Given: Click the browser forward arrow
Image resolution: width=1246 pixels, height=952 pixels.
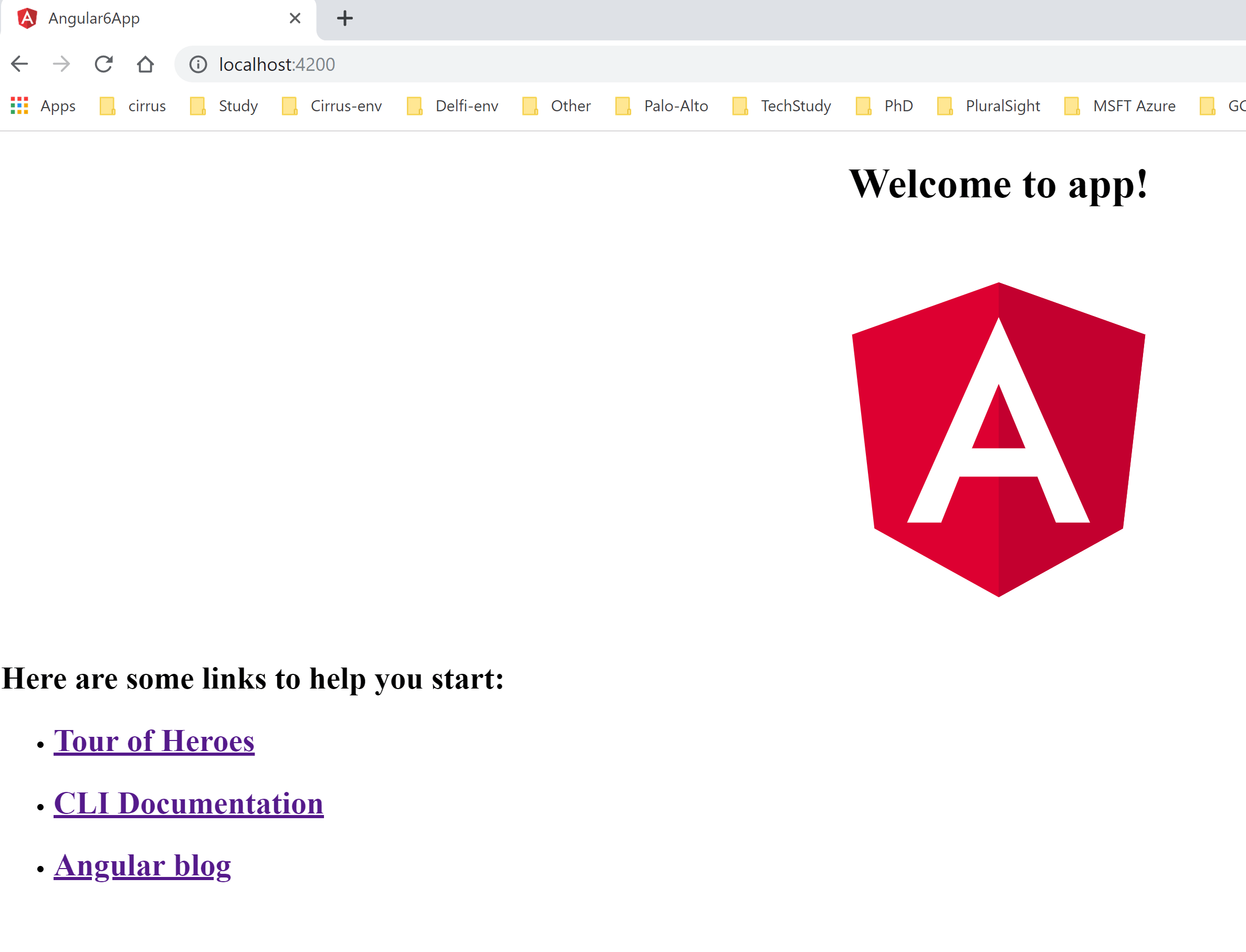Looking at the screenshot, I should [61, 64].
